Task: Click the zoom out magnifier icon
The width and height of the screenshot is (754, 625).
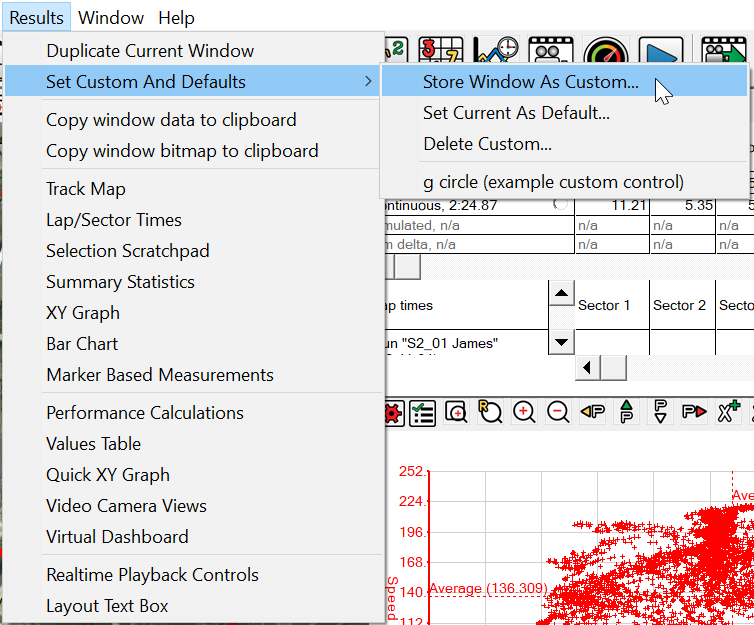Action: (x=558, y=413)
